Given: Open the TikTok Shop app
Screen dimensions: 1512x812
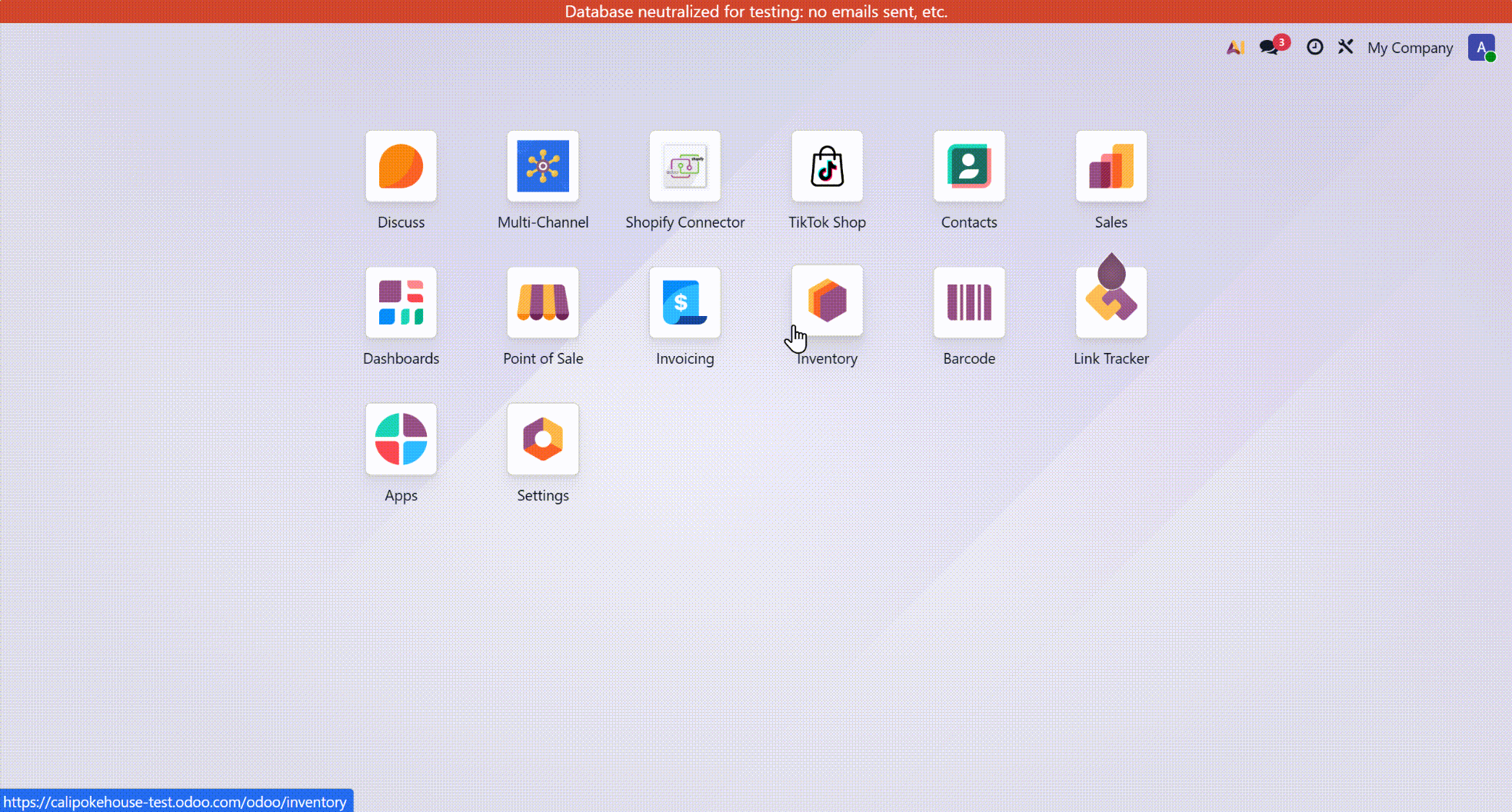Looking at the screenshot, I should (827, 166).
